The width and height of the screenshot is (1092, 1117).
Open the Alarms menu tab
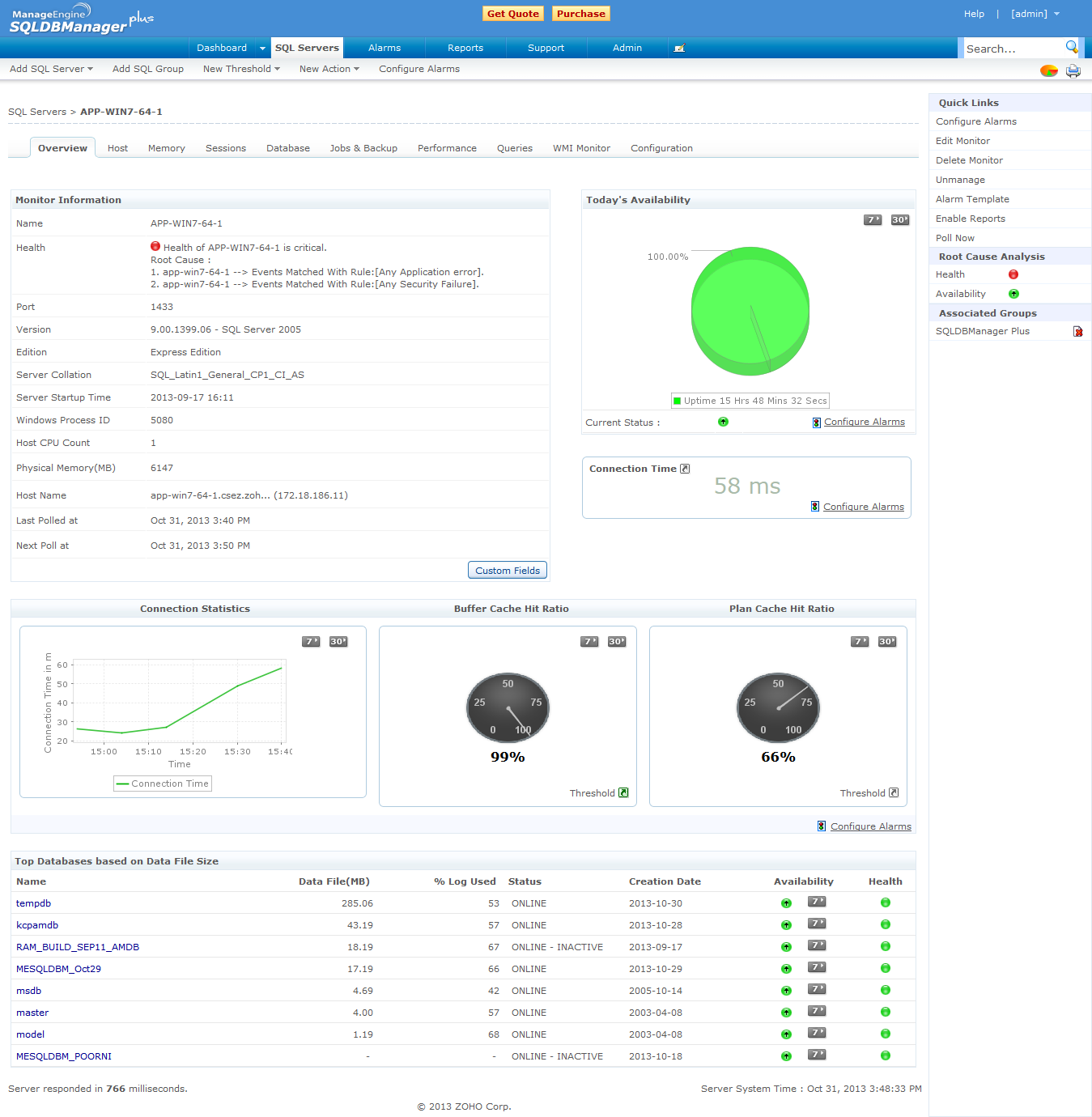click(x=385, y=49)
